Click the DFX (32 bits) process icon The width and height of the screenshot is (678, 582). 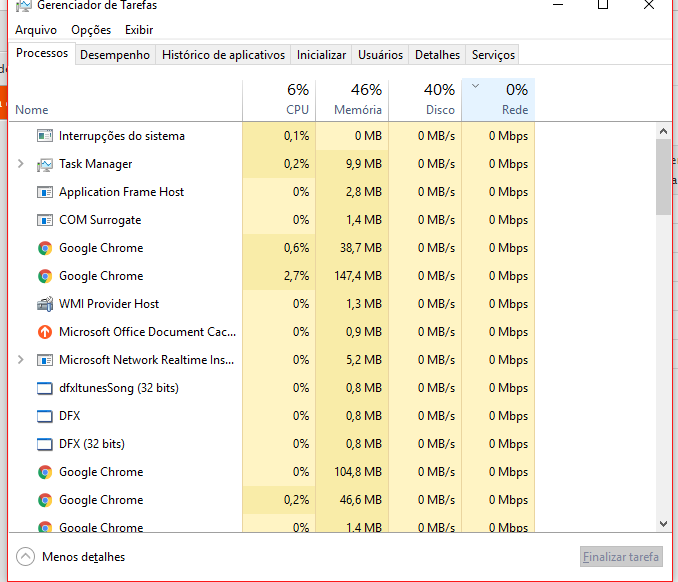pyautogui.click(x=45, y=444)
